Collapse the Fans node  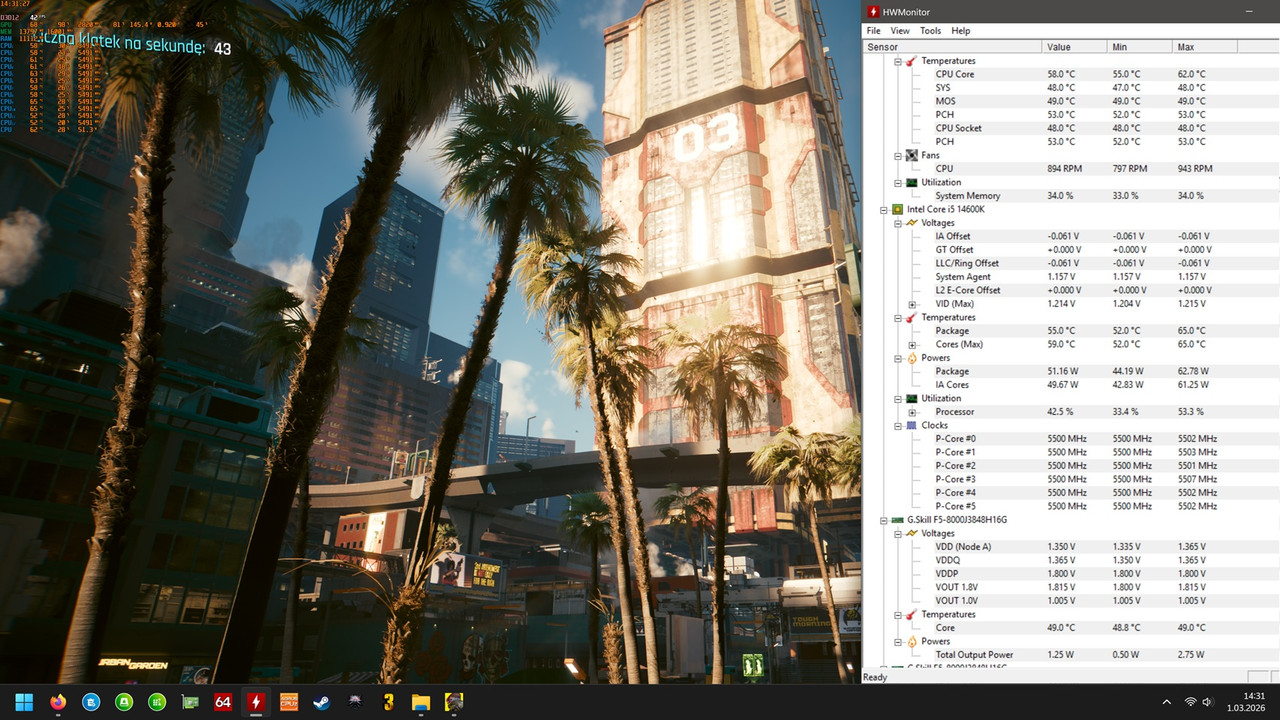(x=898, y=155)
